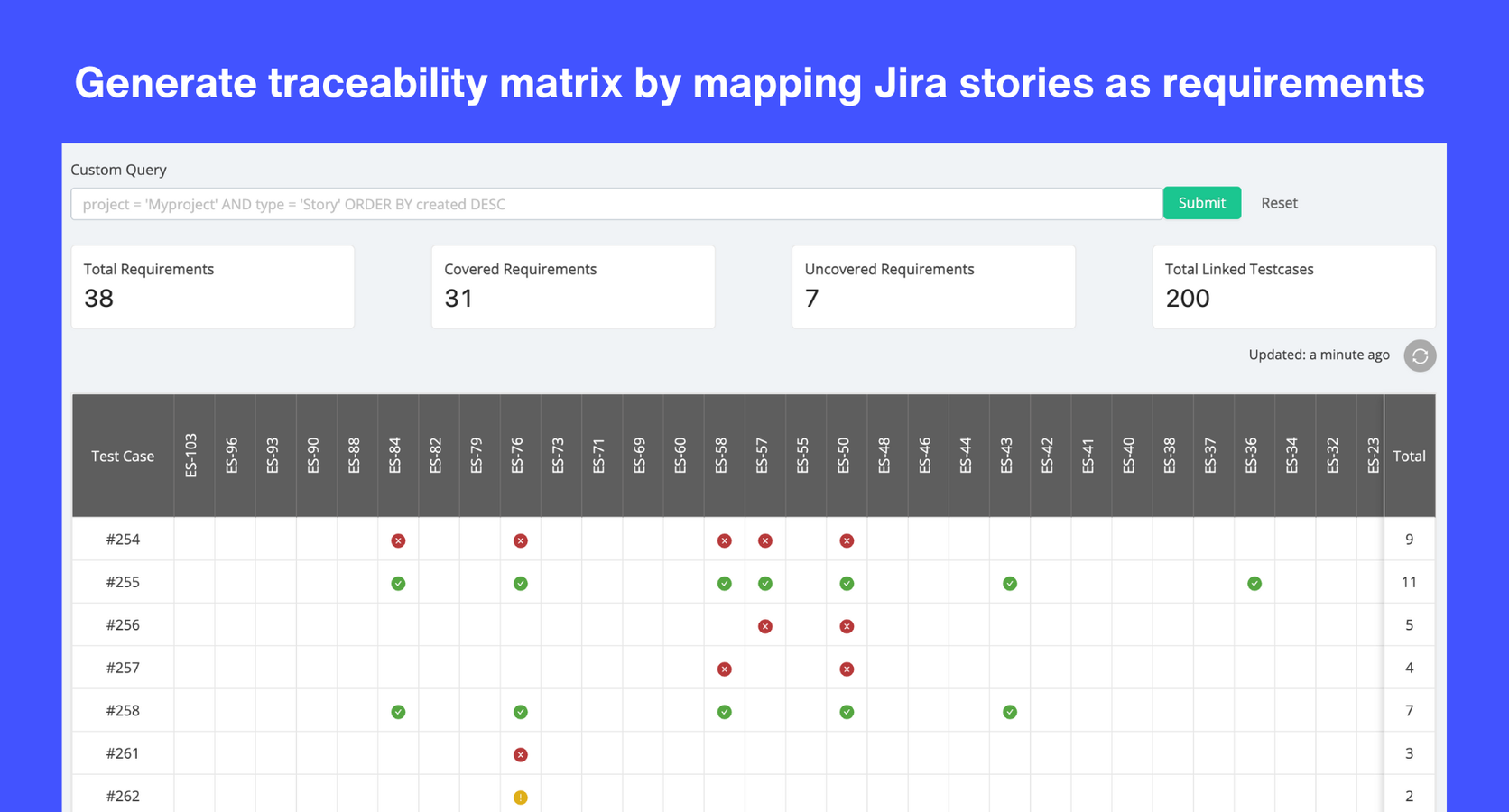Click passed status icon for #255 under ES-84
Viewport: 1509px width, 812px height.
[x=398, y=584]
